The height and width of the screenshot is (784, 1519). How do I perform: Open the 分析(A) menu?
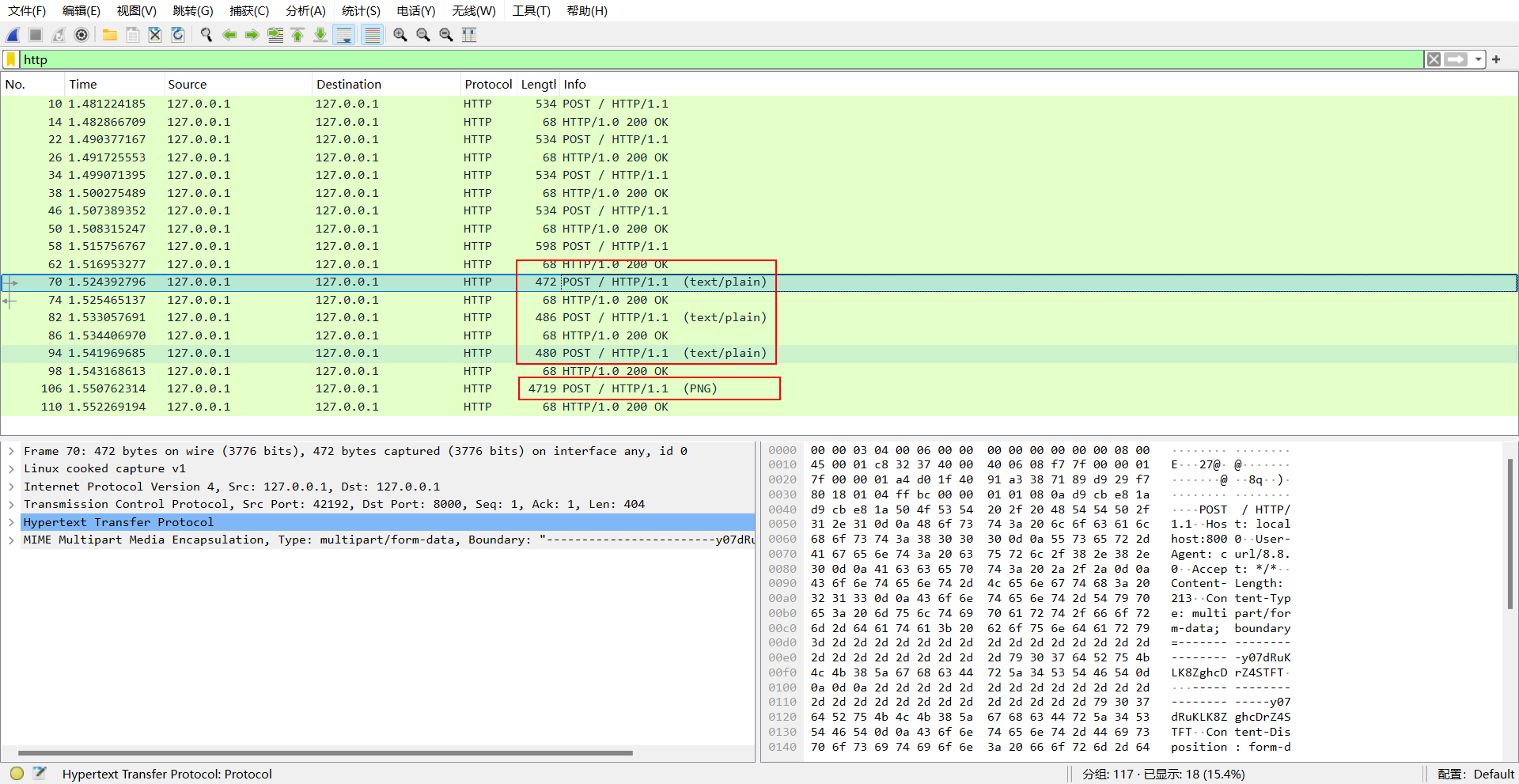[x=305, y=11]
